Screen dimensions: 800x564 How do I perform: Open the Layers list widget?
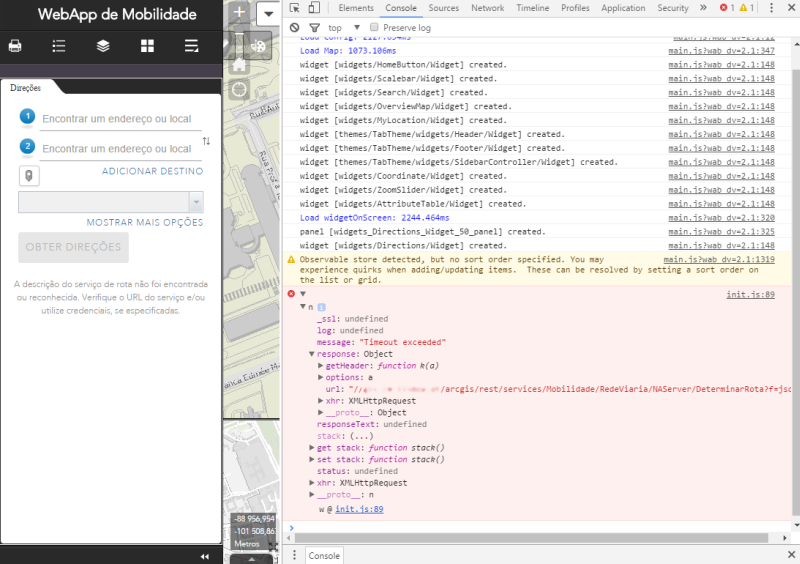coord(103,46)
